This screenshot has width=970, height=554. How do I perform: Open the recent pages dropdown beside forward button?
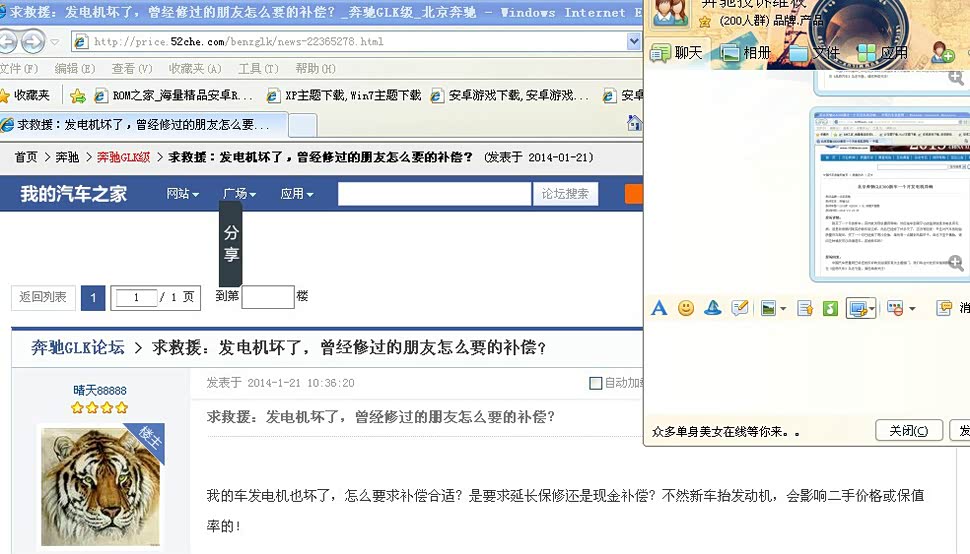(54, 42)
